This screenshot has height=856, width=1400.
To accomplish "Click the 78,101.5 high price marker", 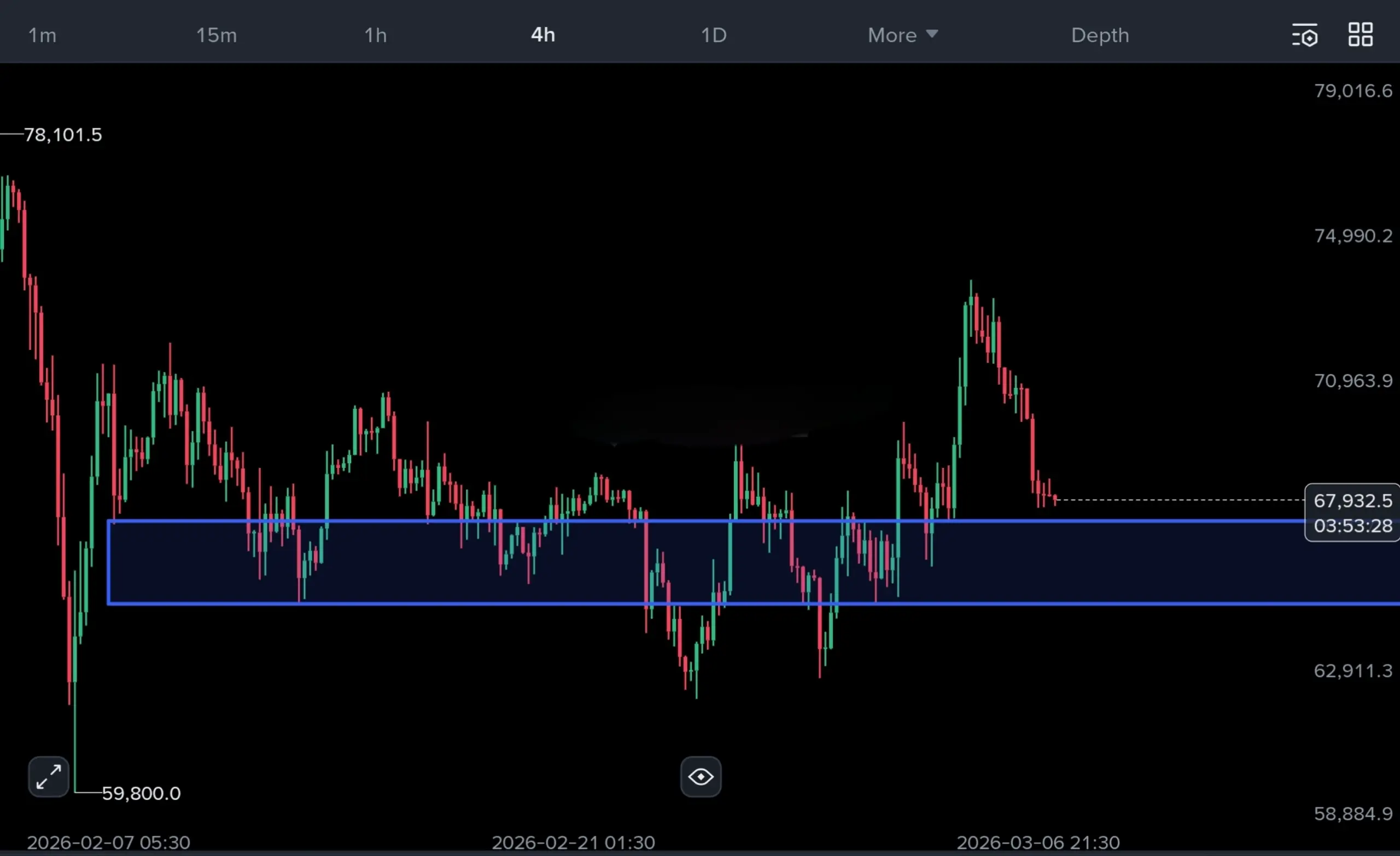I will pos(62,134).
